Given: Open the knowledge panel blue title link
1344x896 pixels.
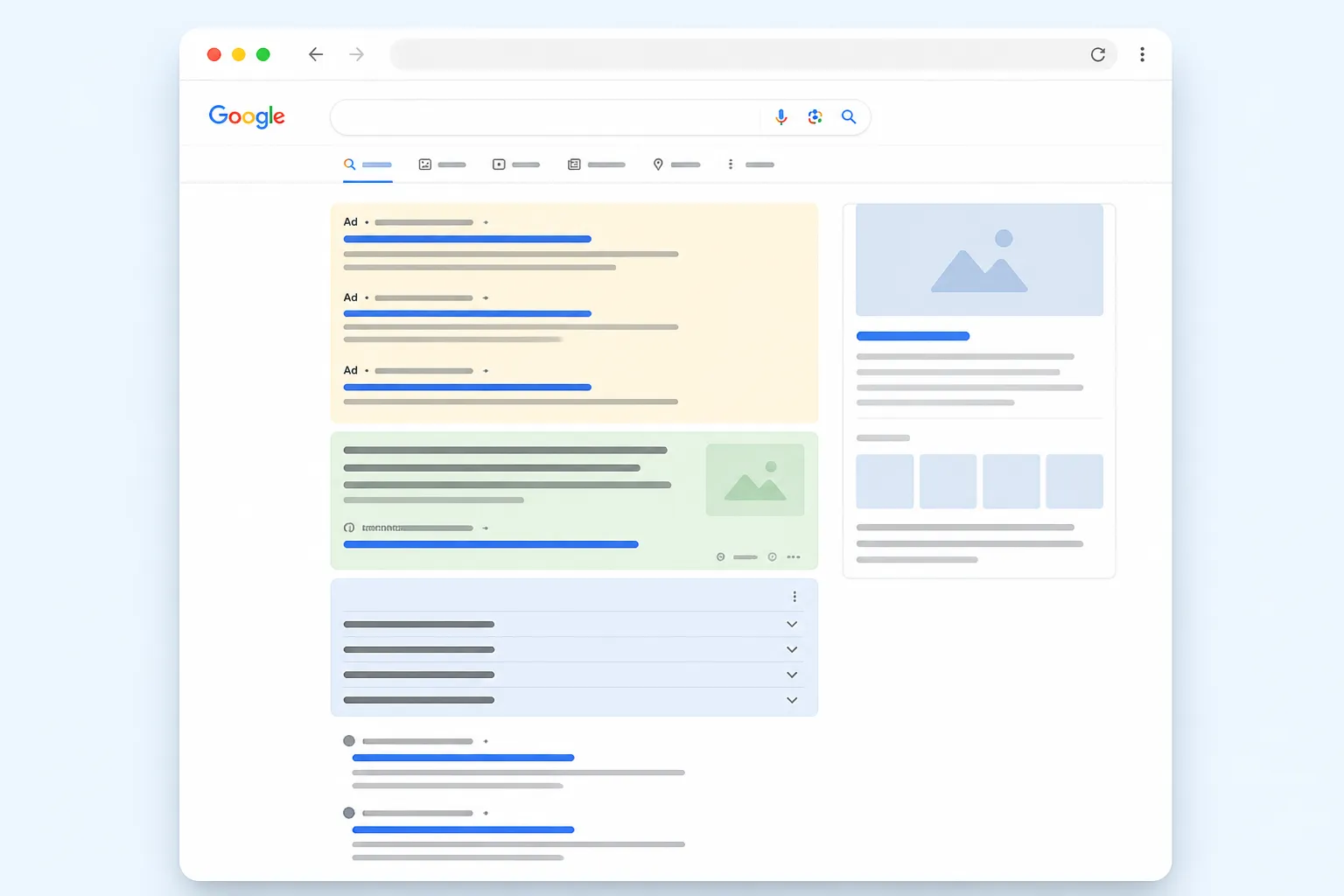Looking at the screenshot, I should [x=913, y=336].
